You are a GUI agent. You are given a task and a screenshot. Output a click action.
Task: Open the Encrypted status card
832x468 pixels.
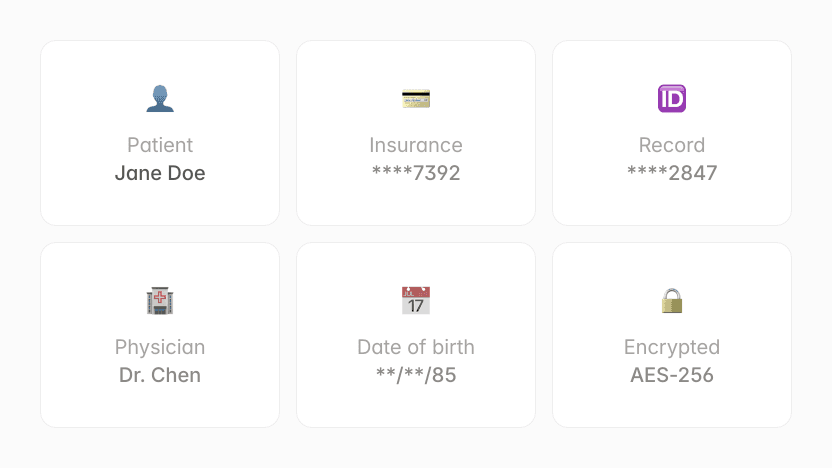672,335
